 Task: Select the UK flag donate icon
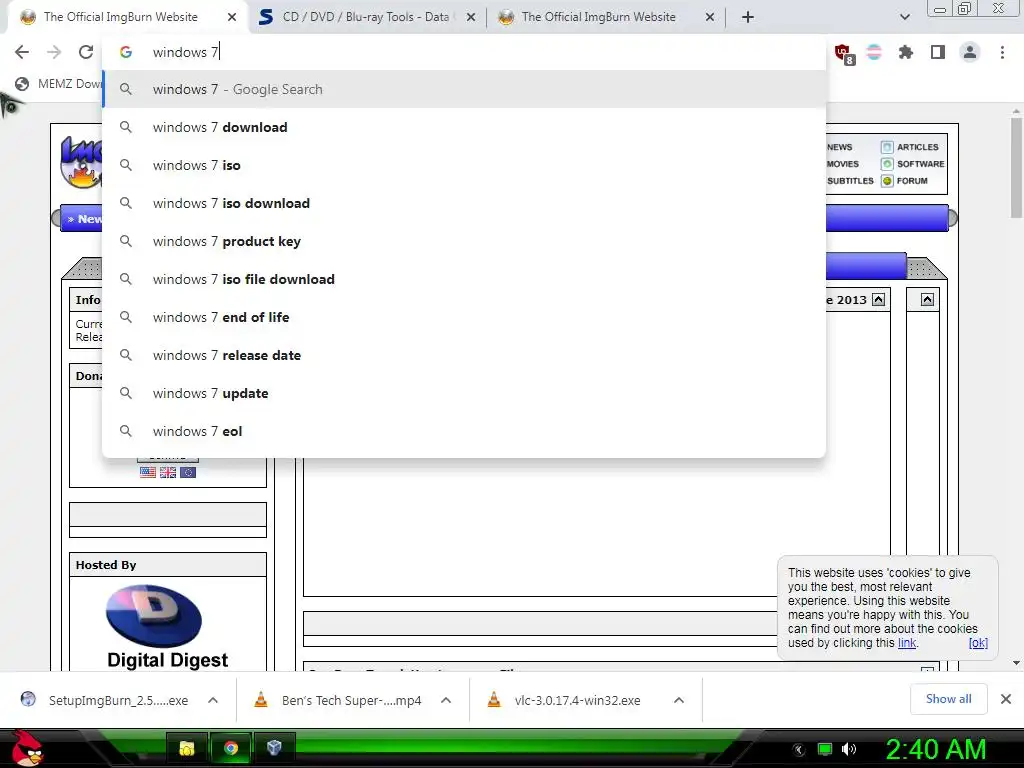168,472
